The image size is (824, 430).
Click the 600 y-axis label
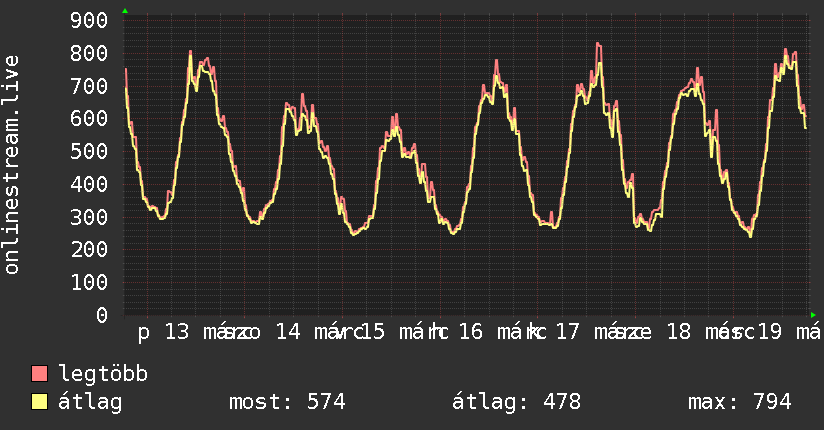point(89,118)
